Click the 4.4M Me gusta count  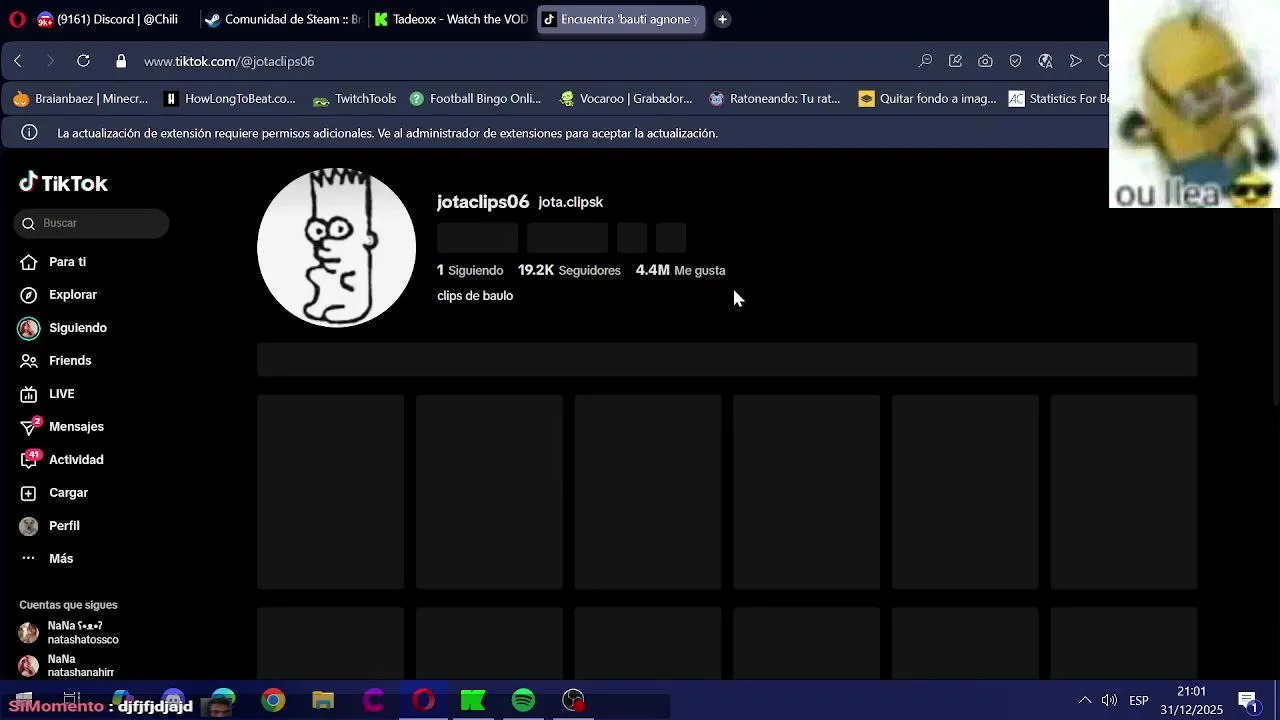click(681, 270)
